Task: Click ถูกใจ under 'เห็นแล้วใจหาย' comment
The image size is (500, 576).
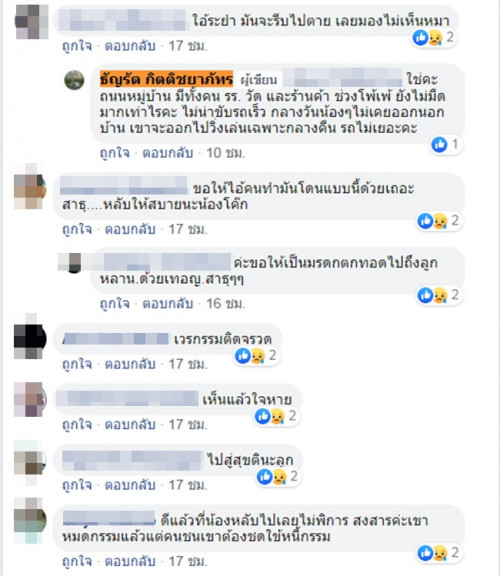Action: [77, 425]
